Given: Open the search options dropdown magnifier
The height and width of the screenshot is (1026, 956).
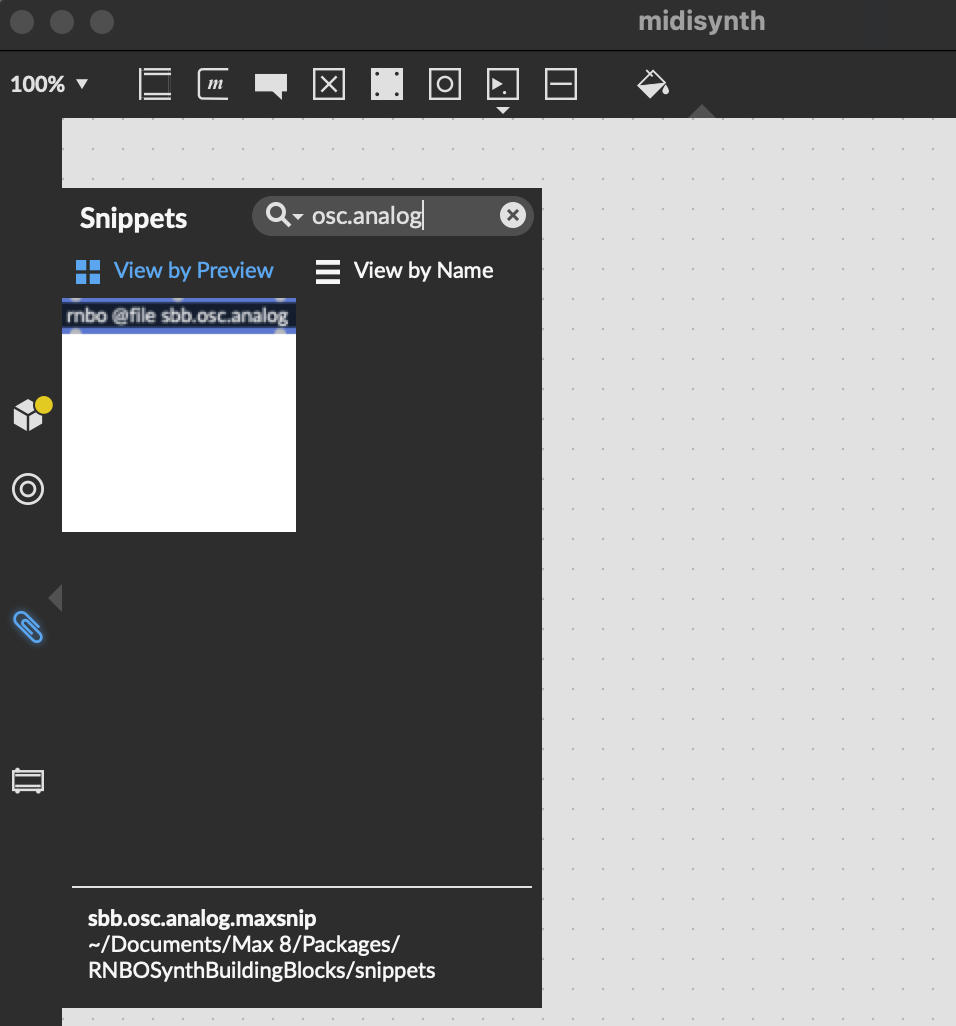Looking at the screenshot, I should coord(284,215).
